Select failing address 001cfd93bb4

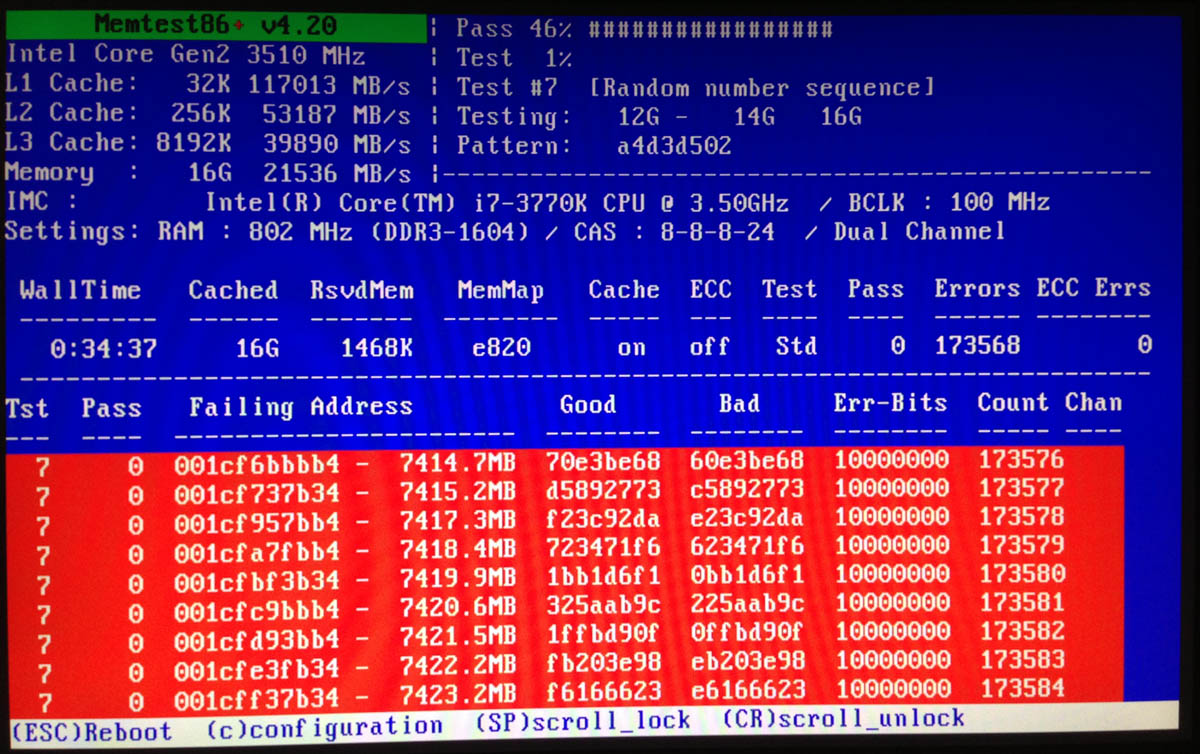[x=257, y=639]
